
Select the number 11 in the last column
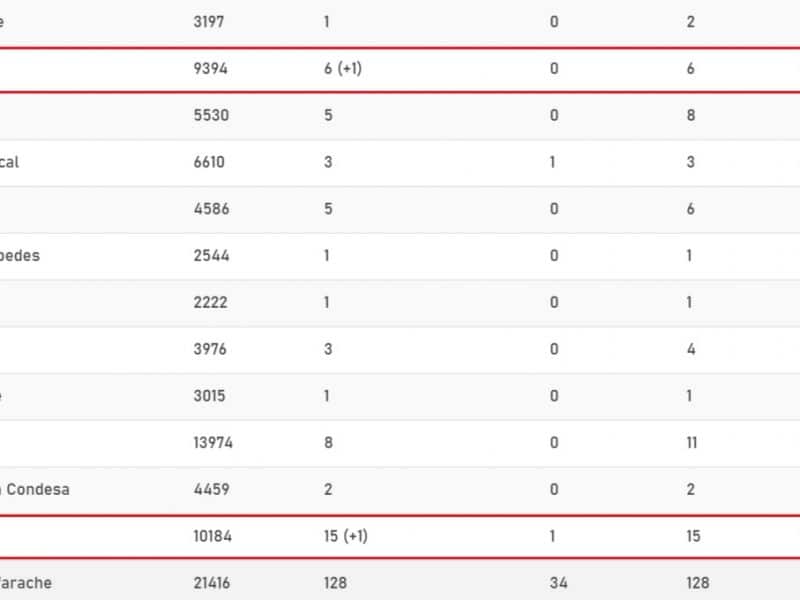(692, 442)
